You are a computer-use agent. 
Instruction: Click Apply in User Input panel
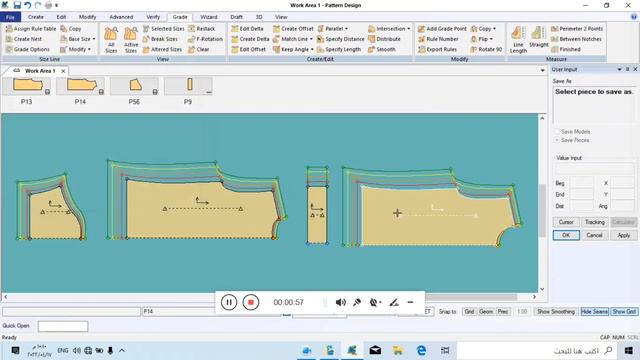tap(623, 236)
